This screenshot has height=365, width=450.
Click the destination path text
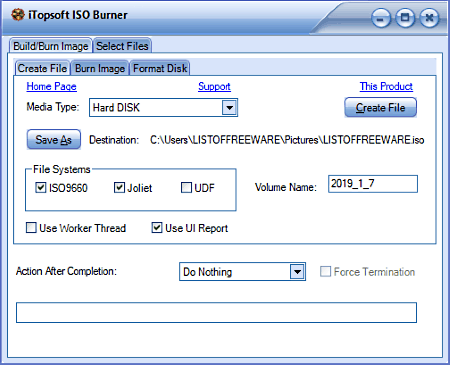[x=287, y=140]
